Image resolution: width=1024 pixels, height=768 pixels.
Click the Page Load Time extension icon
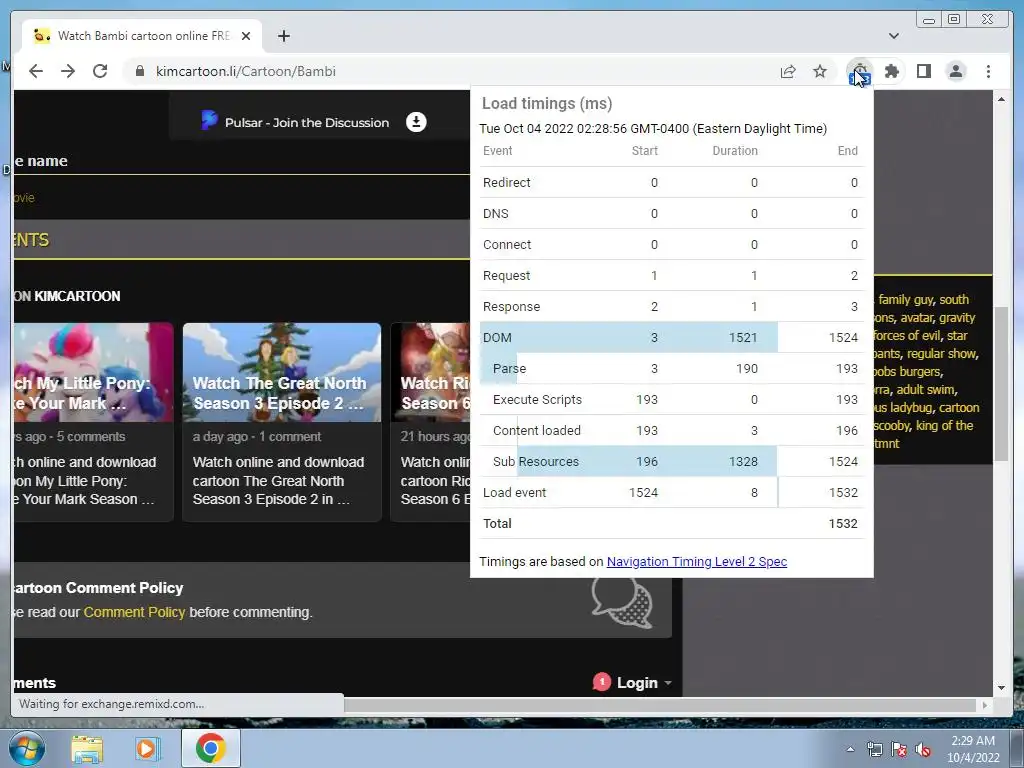tap(859, 72)
